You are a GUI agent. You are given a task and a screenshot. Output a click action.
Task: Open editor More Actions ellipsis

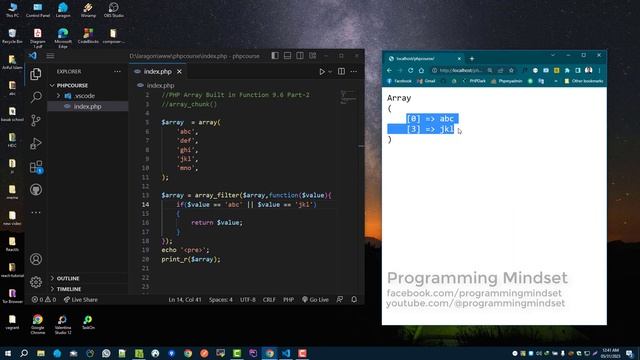(353, 71)
